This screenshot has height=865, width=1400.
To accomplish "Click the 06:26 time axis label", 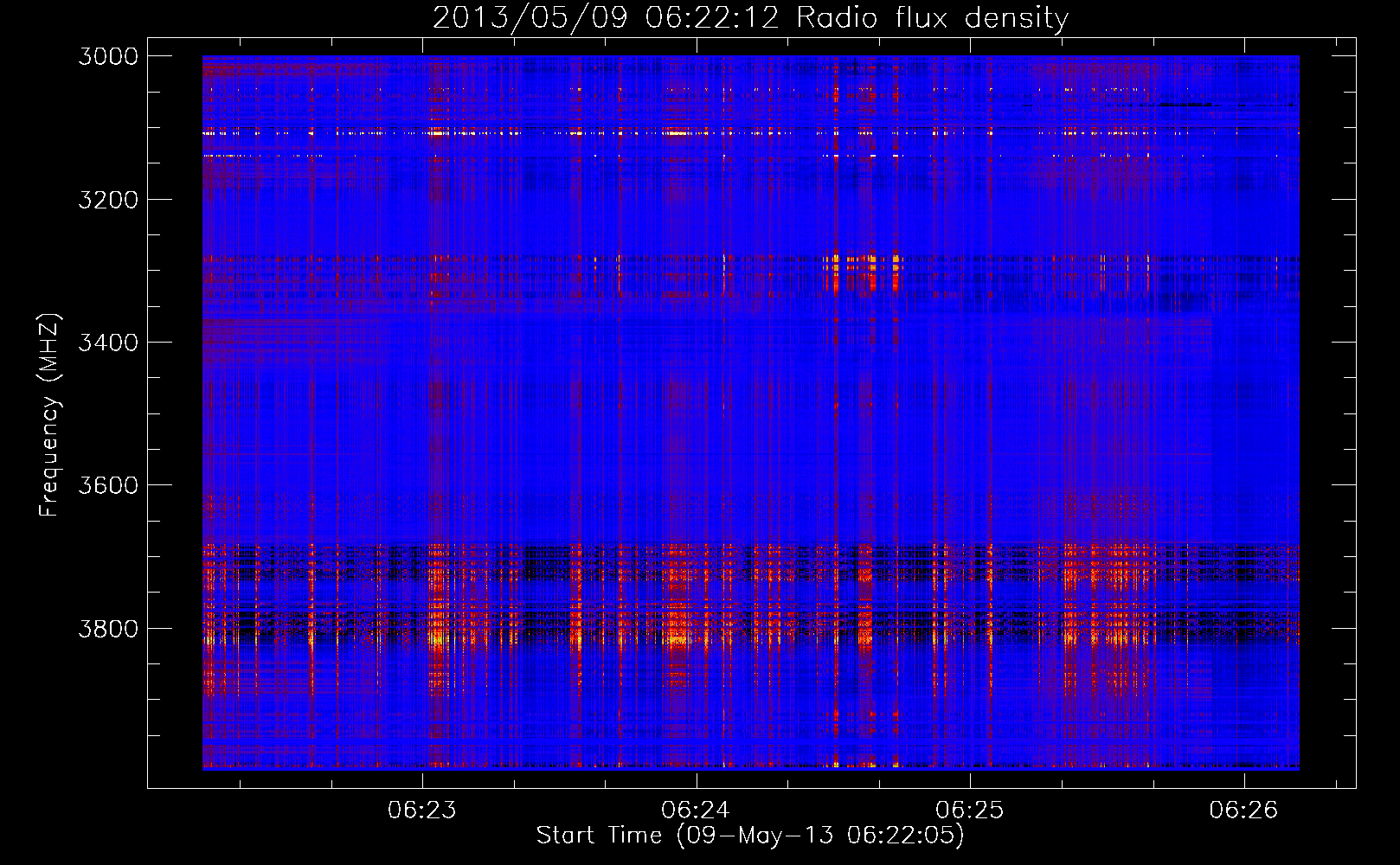I will (x=1243, y=811).
